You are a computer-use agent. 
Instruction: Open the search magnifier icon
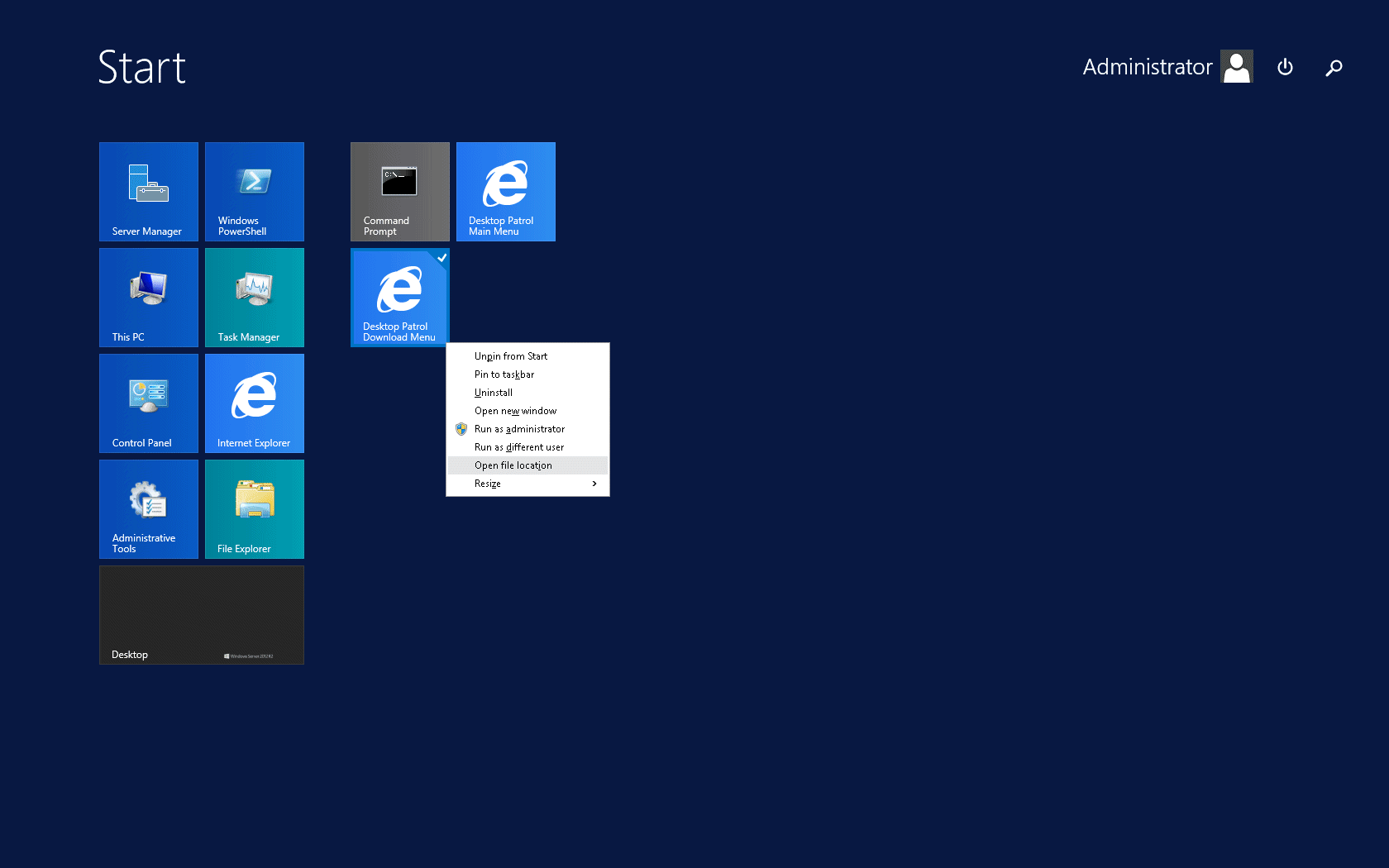pyautogui.click(x=1334, y=68)
